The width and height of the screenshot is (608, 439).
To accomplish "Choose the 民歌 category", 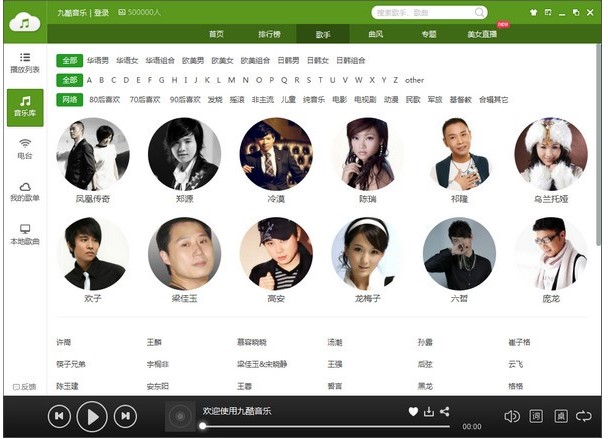I will click(x=413, y=100).
